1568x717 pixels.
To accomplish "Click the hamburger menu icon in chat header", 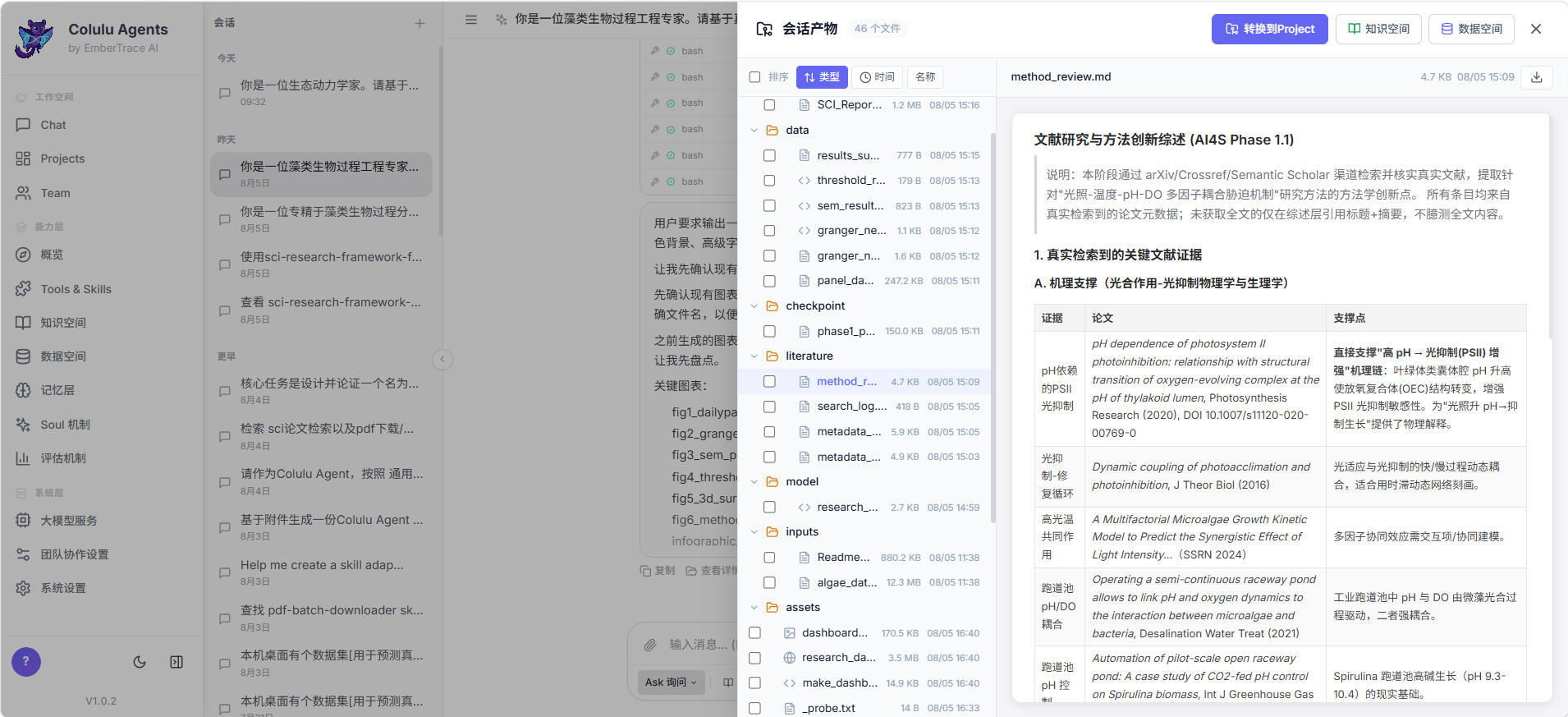I will (471, 19).
